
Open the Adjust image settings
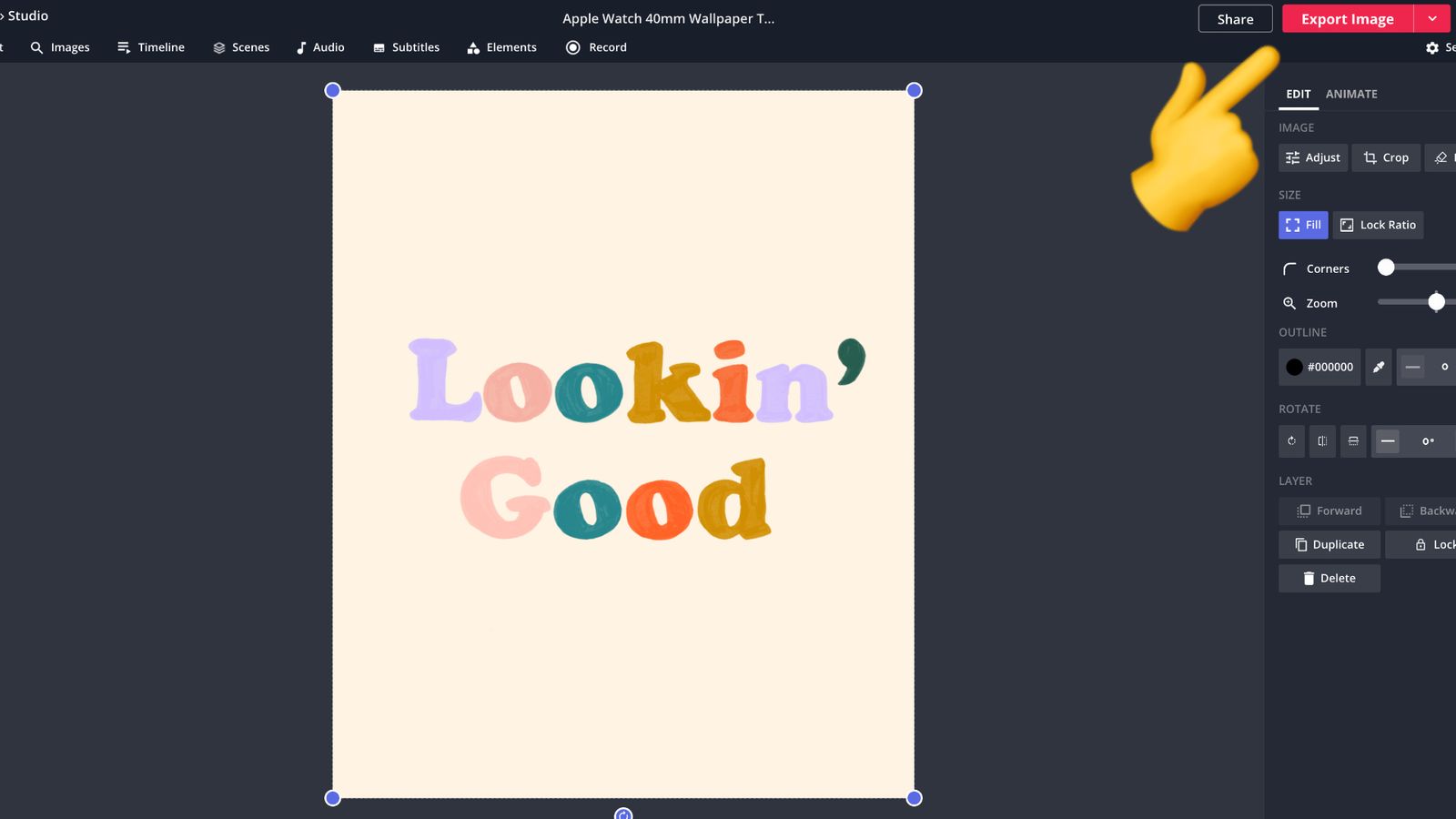pos(1312,157)
